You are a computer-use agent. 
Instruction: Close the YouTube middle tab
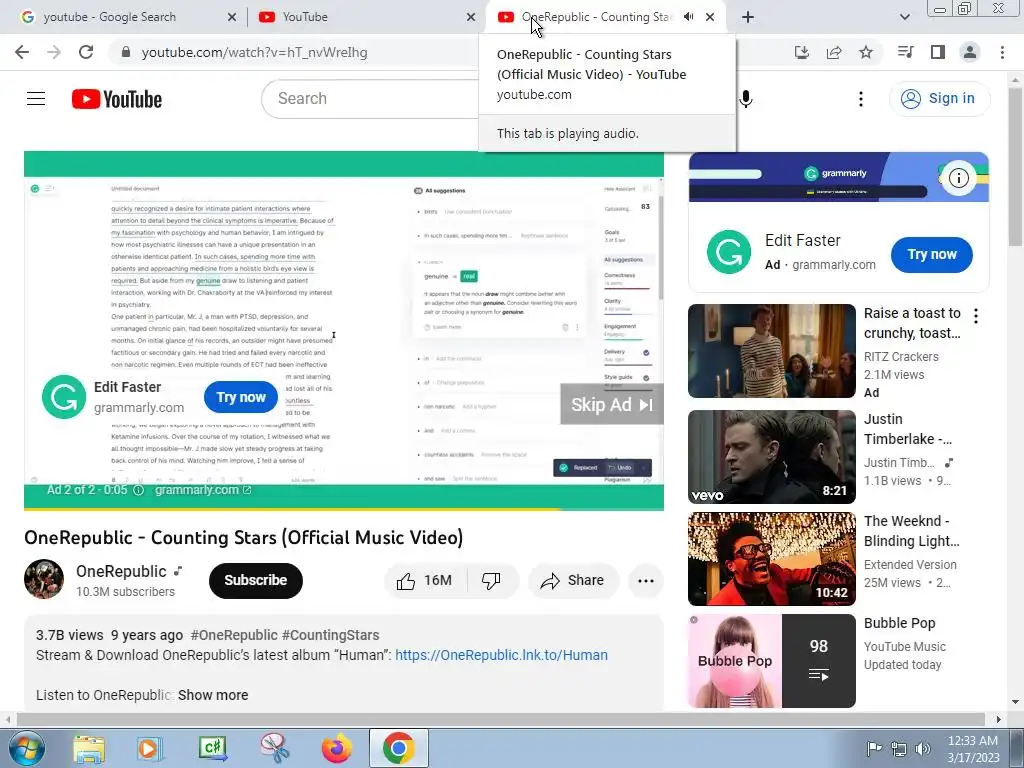coord(470,17)
